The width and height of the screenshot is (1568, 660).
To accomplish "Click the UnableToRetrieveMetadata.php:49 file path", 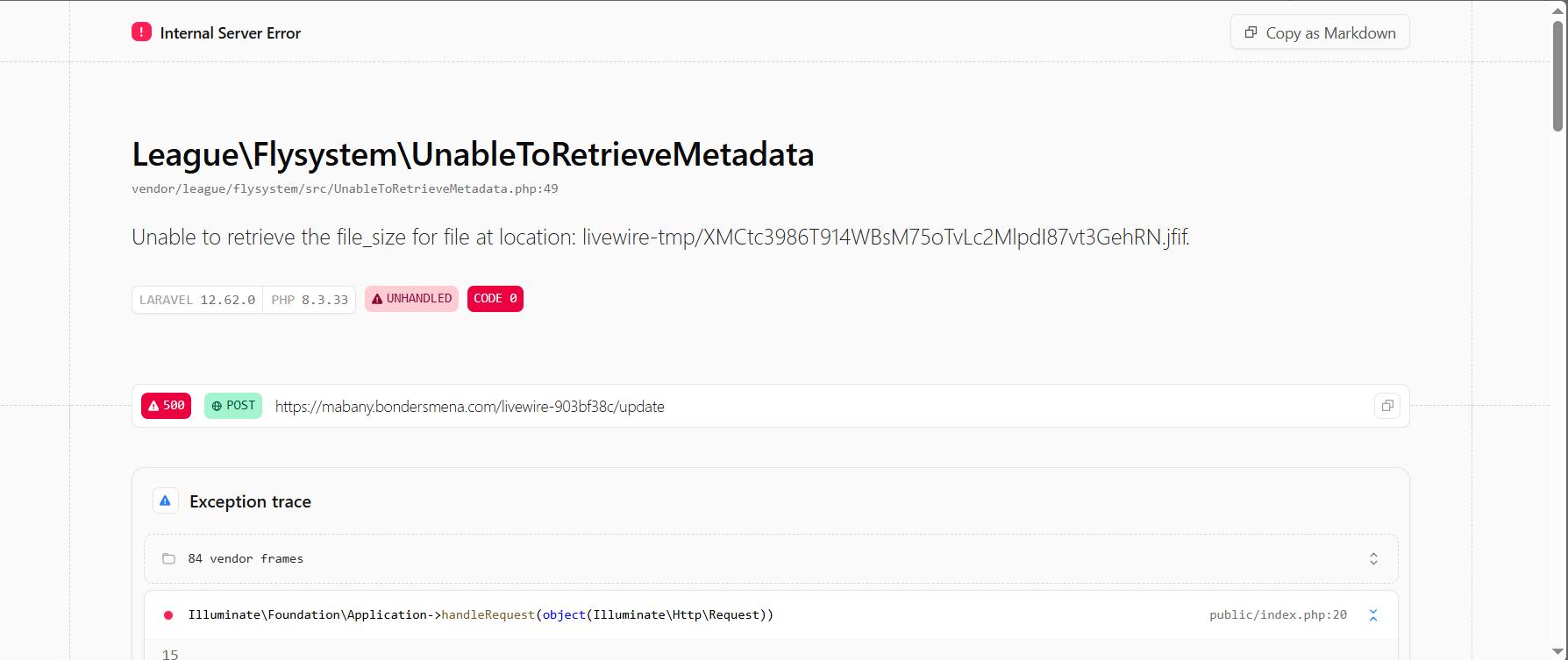I will (x=345, y=188).
